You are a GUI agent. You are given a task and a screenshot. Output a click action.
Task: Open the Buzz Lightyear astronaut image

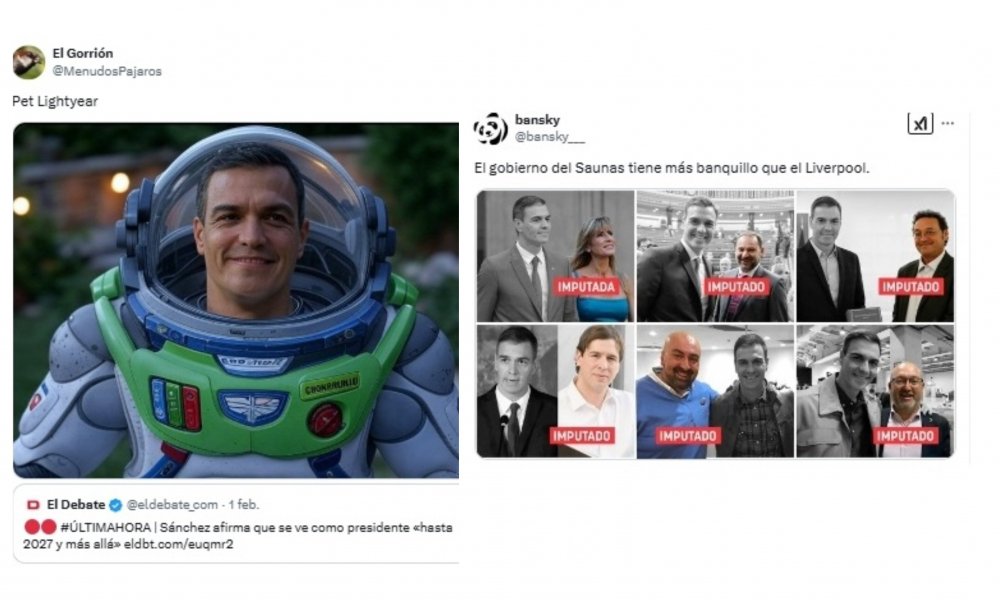coord(236,300)
